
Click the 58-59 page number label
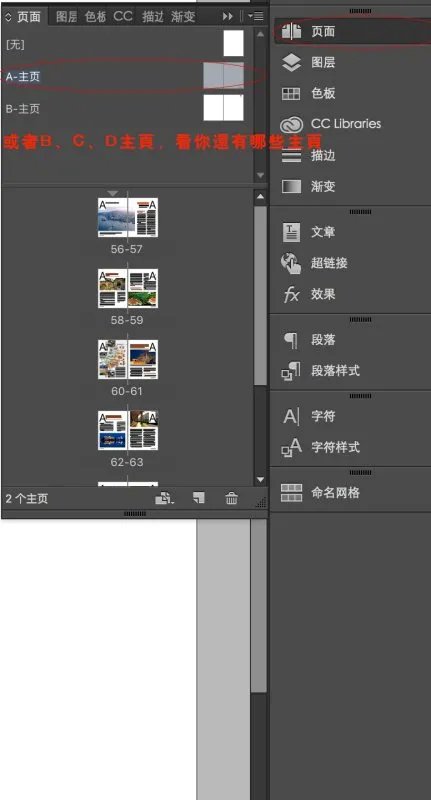[x=126, y=320]
